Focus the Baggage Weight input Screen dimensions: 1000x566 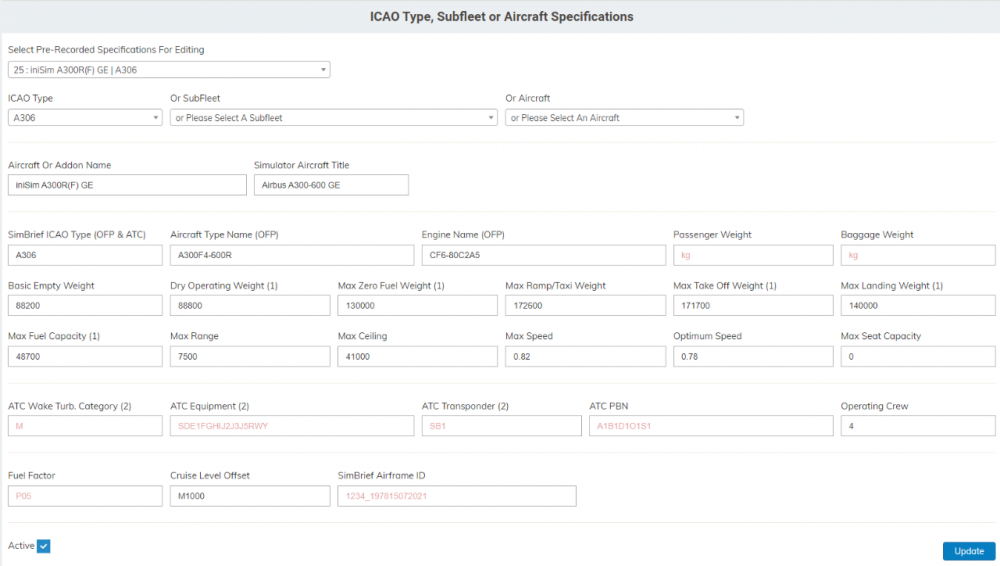tap(917, 255)
